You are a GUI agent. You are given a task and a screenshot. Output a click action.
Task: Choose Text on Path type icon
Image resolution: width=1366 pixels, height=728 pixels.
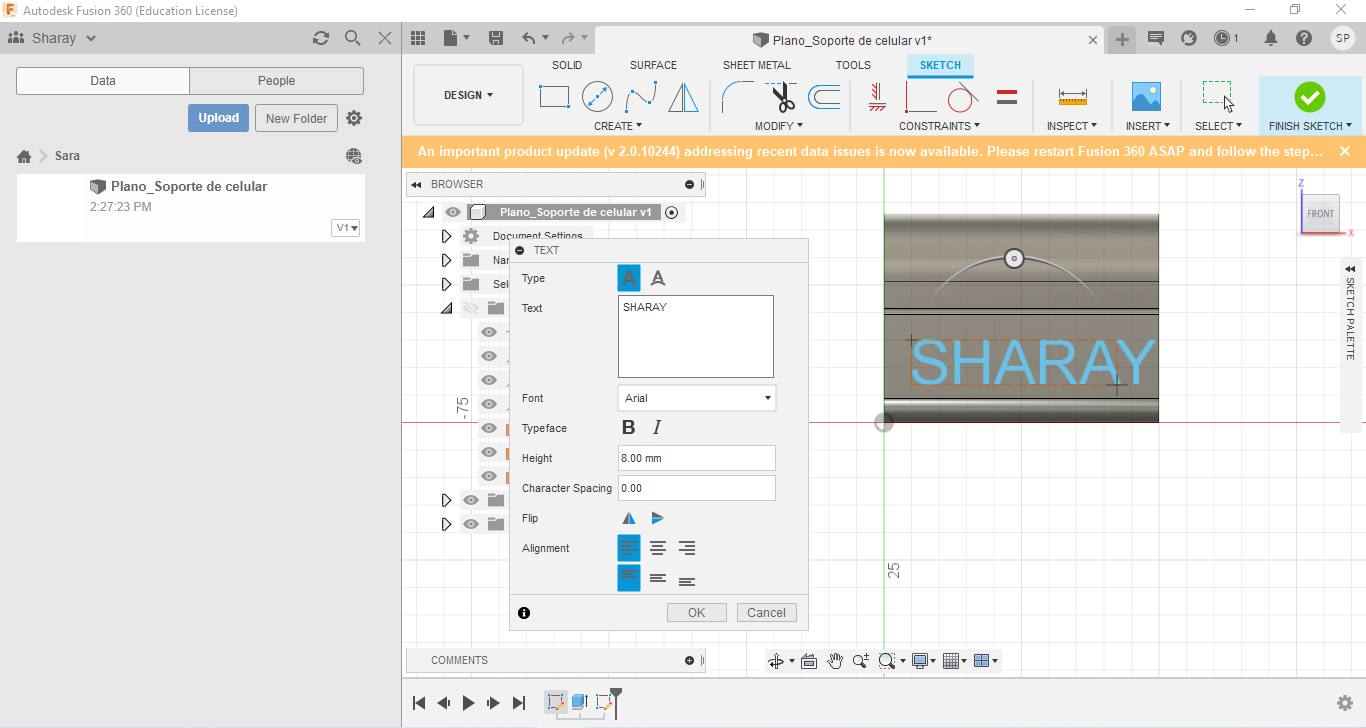pos(658,278)
